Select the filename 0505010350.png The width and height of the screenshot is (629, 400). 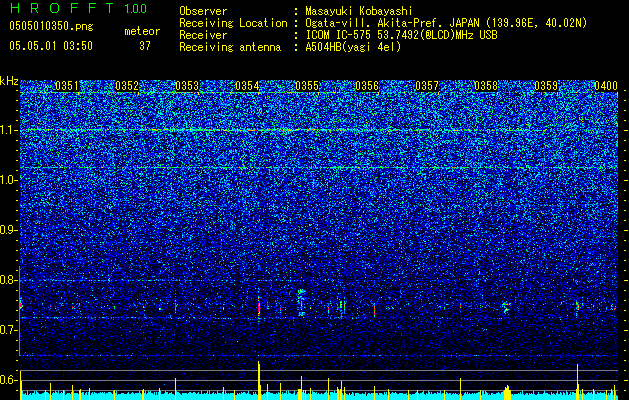(51, 26)
